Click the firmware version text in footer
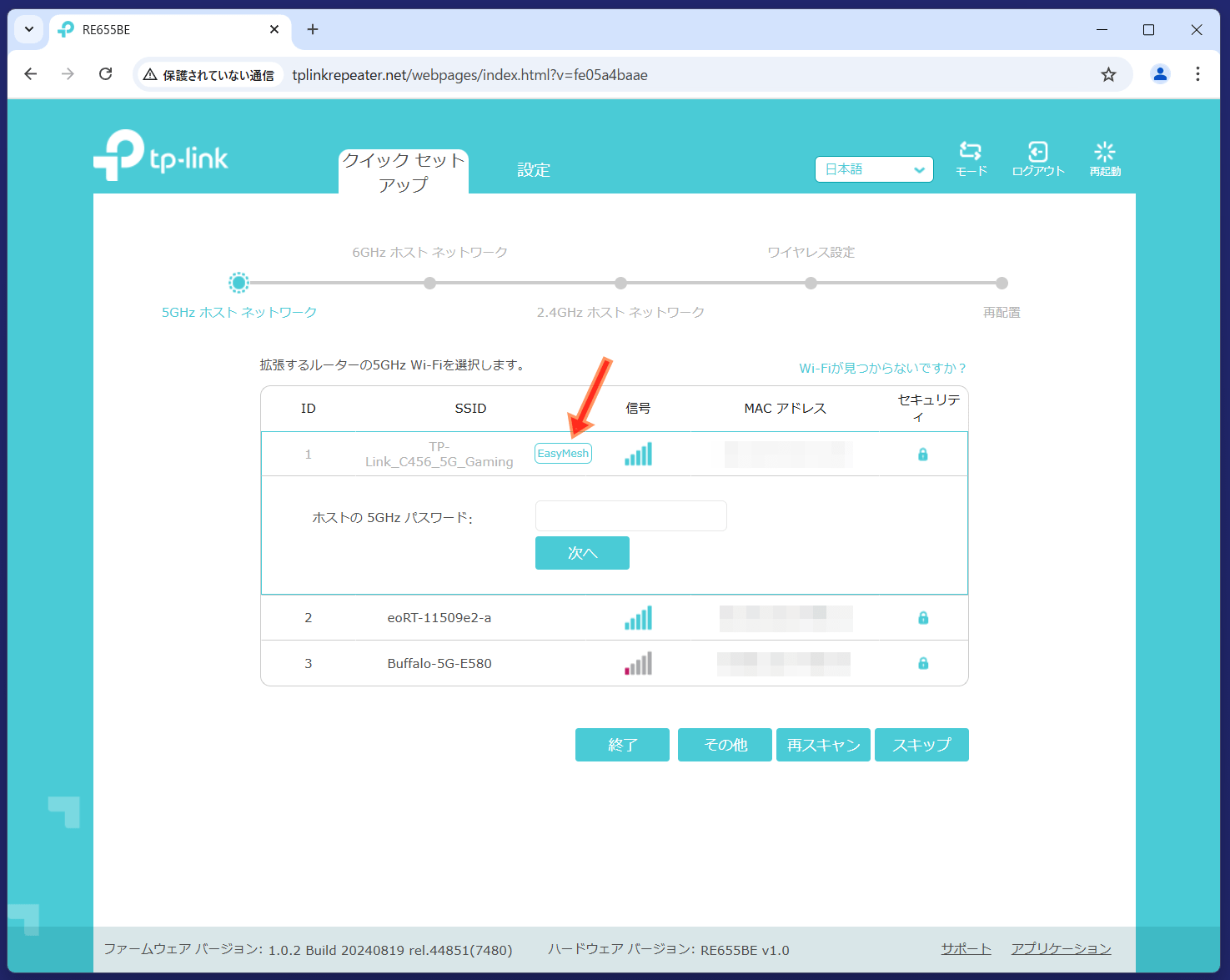 coord(308,949)
